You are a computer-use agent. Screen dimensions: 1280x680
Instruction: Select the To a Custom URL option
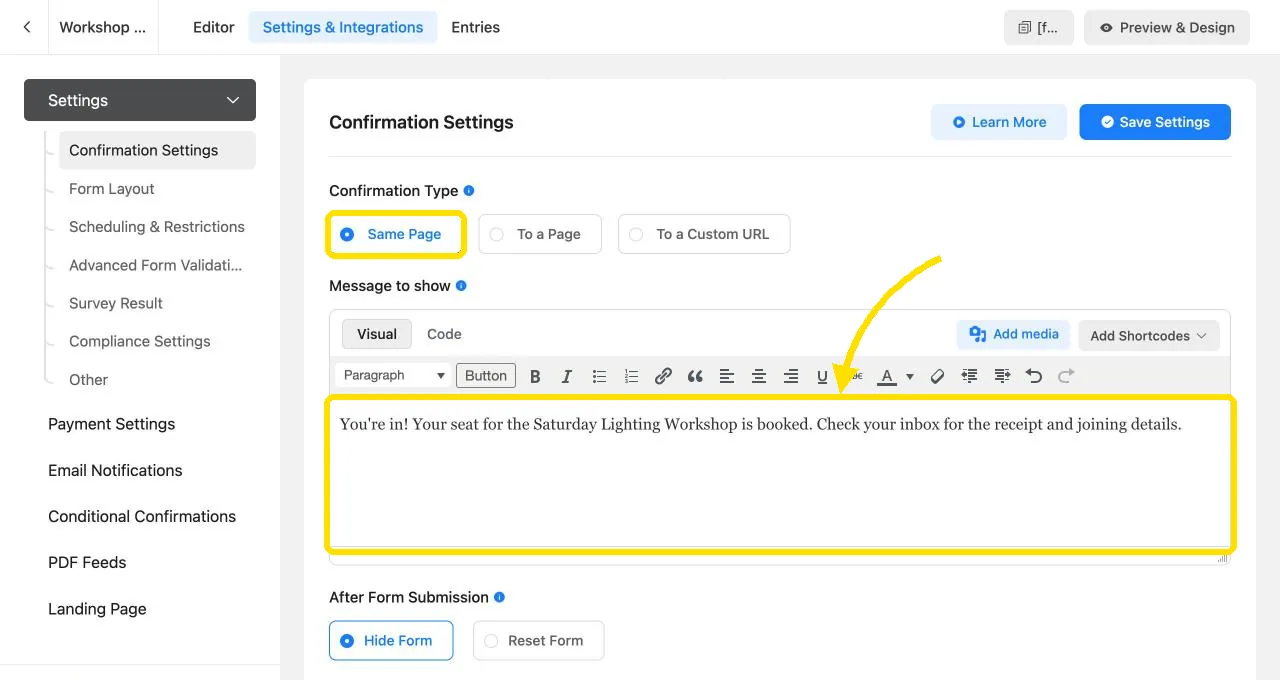704,234
